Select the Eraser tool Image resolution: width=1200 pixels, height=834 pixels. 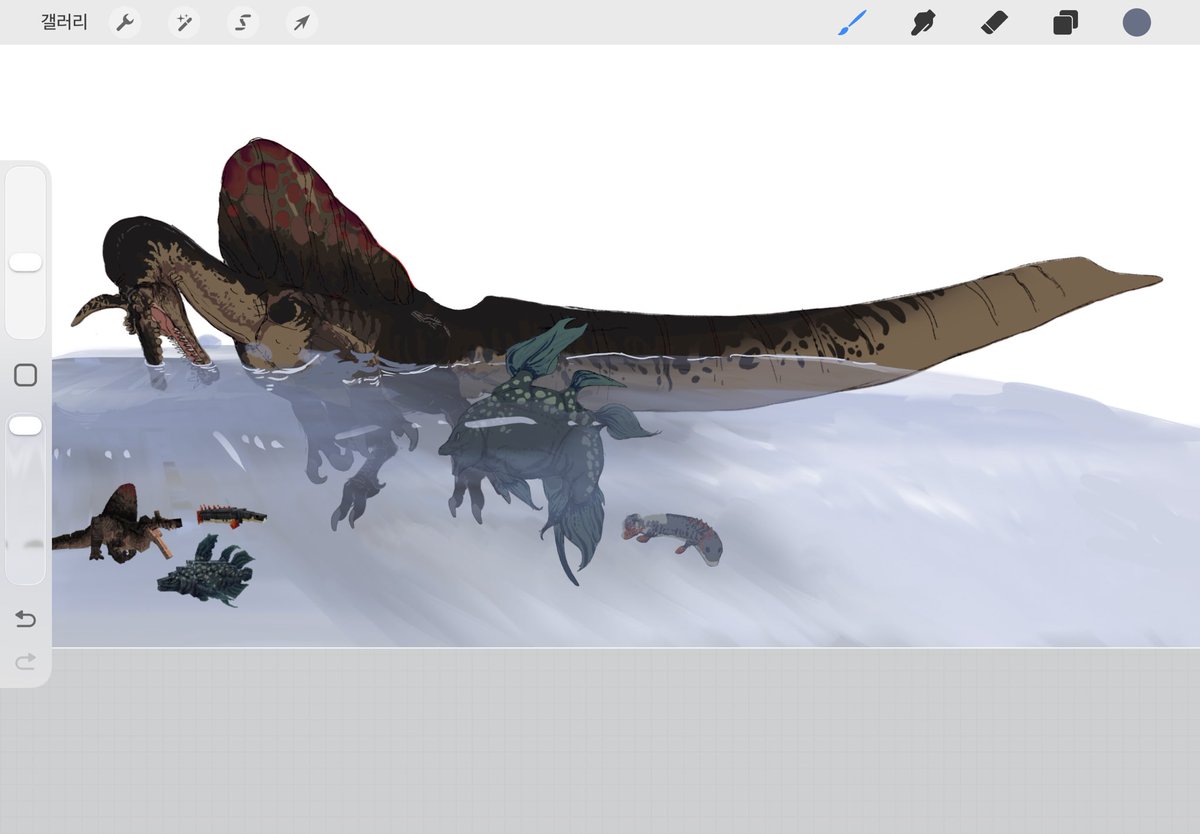click(x=993, y=22)
